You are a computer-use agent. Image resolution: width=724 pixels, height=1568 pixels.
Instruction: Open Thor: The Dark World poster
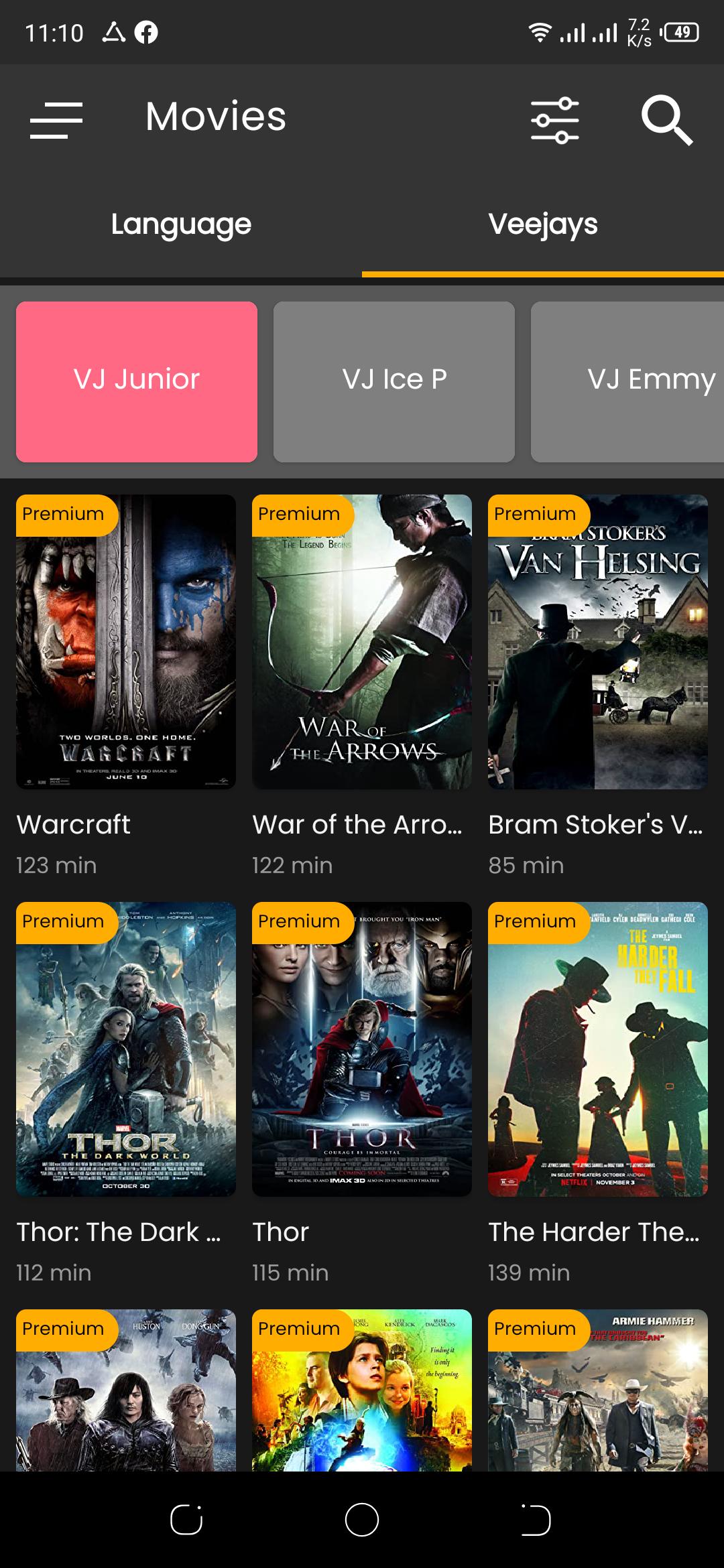click(126, 1049)
